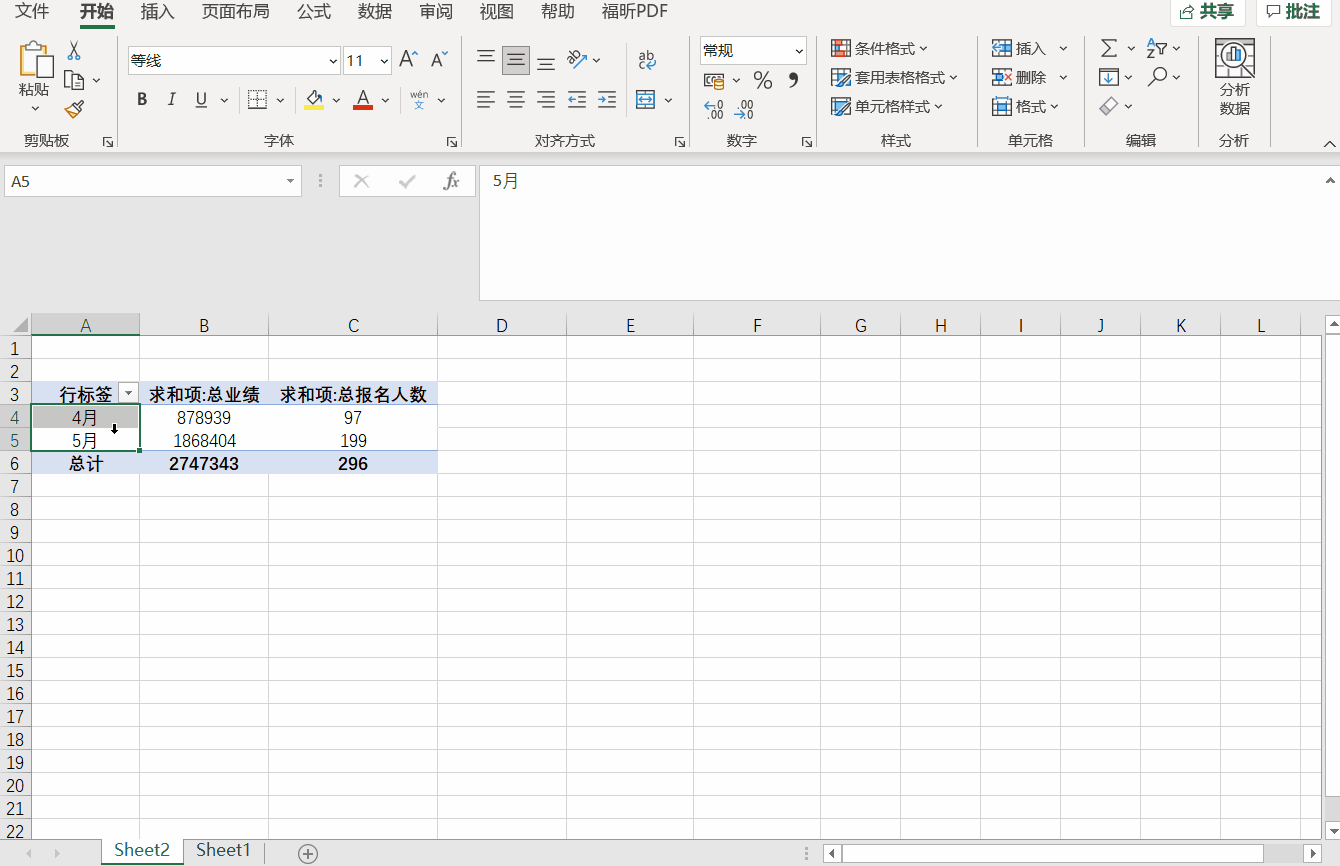Image resolution: width=1340 pixels, height=866 pixels.
Task: Click the horizontal scrollbar thumb
Action: [1052, 853]
